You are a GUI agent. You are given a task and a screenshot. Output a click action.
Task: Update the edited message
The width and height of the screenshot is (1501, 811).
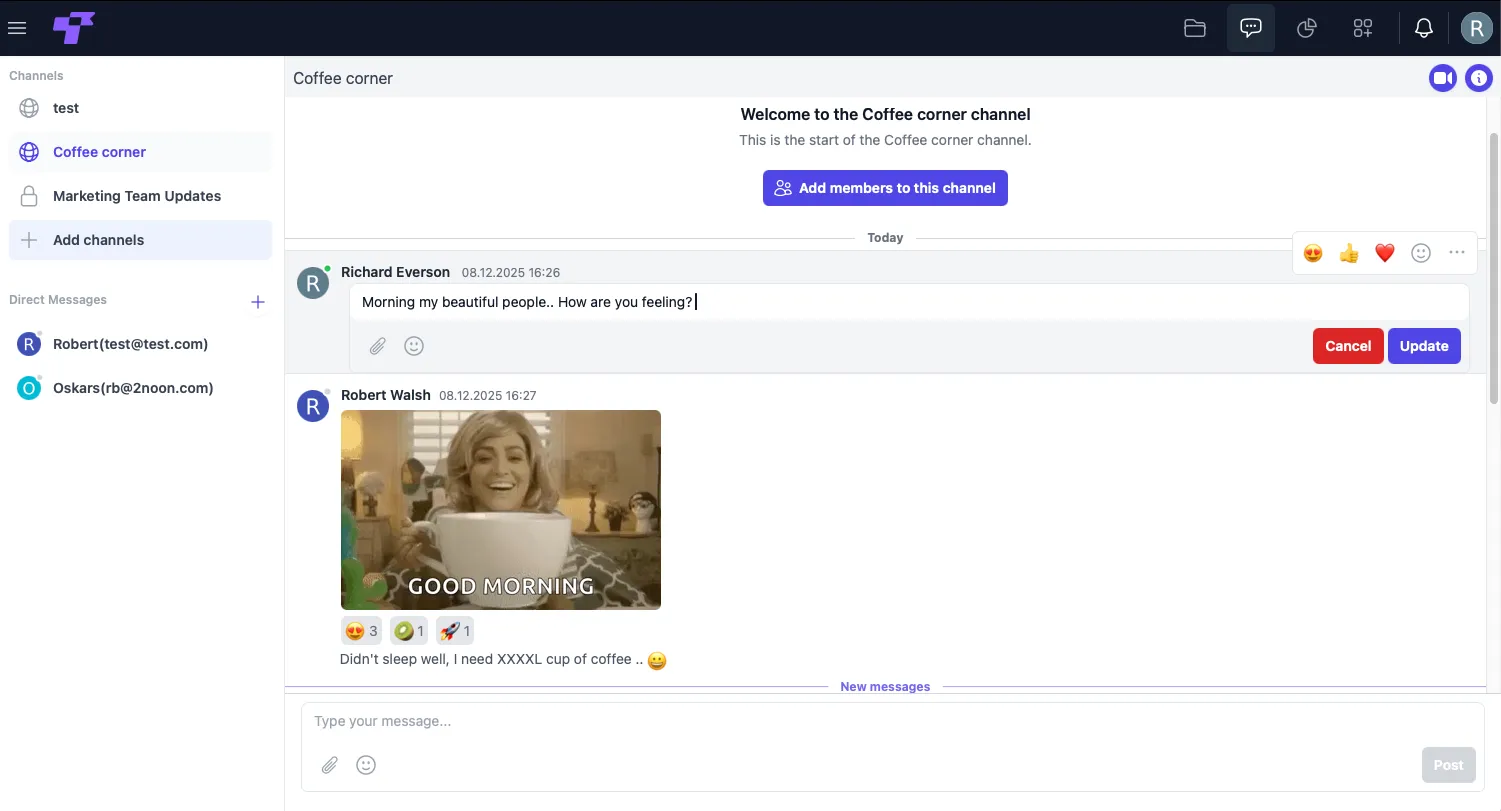(1424, 346)
